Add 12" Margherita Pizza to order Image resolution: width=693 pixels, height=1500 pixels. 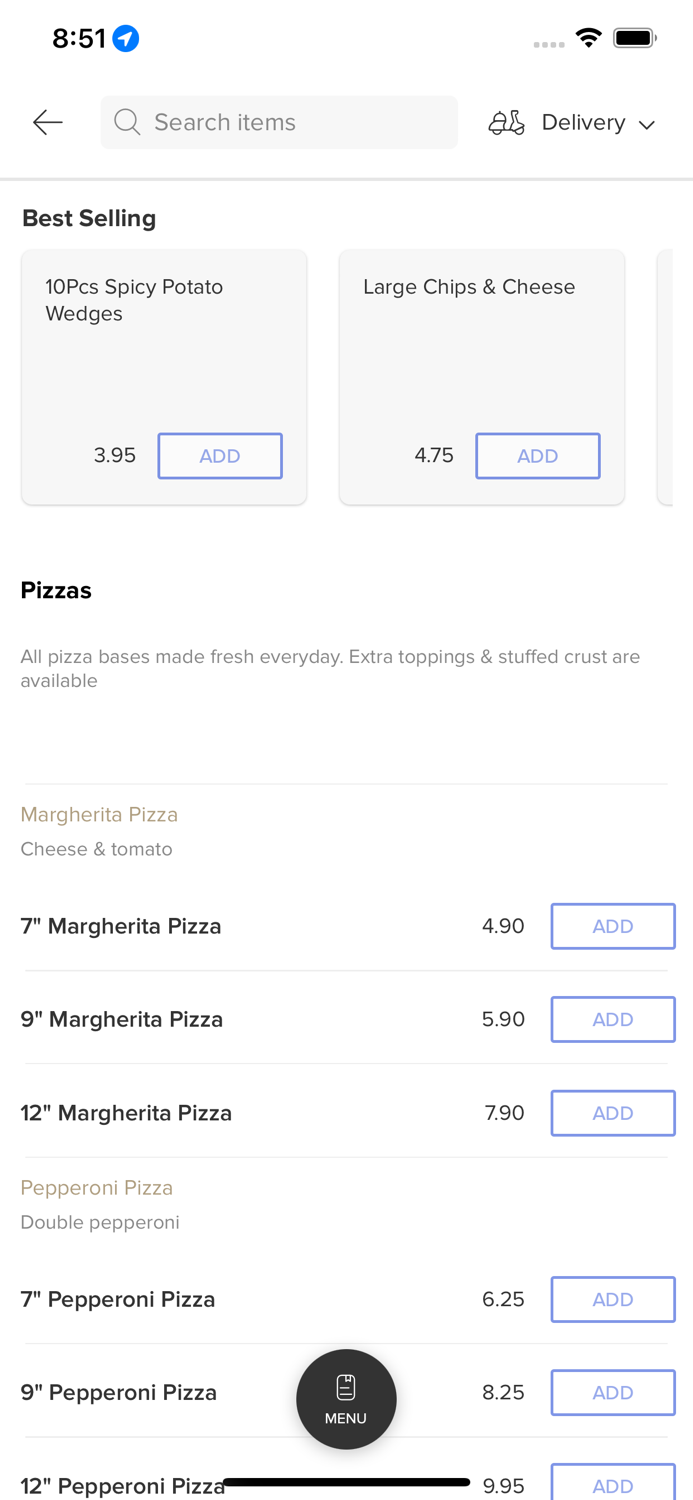pos(612,1113)
